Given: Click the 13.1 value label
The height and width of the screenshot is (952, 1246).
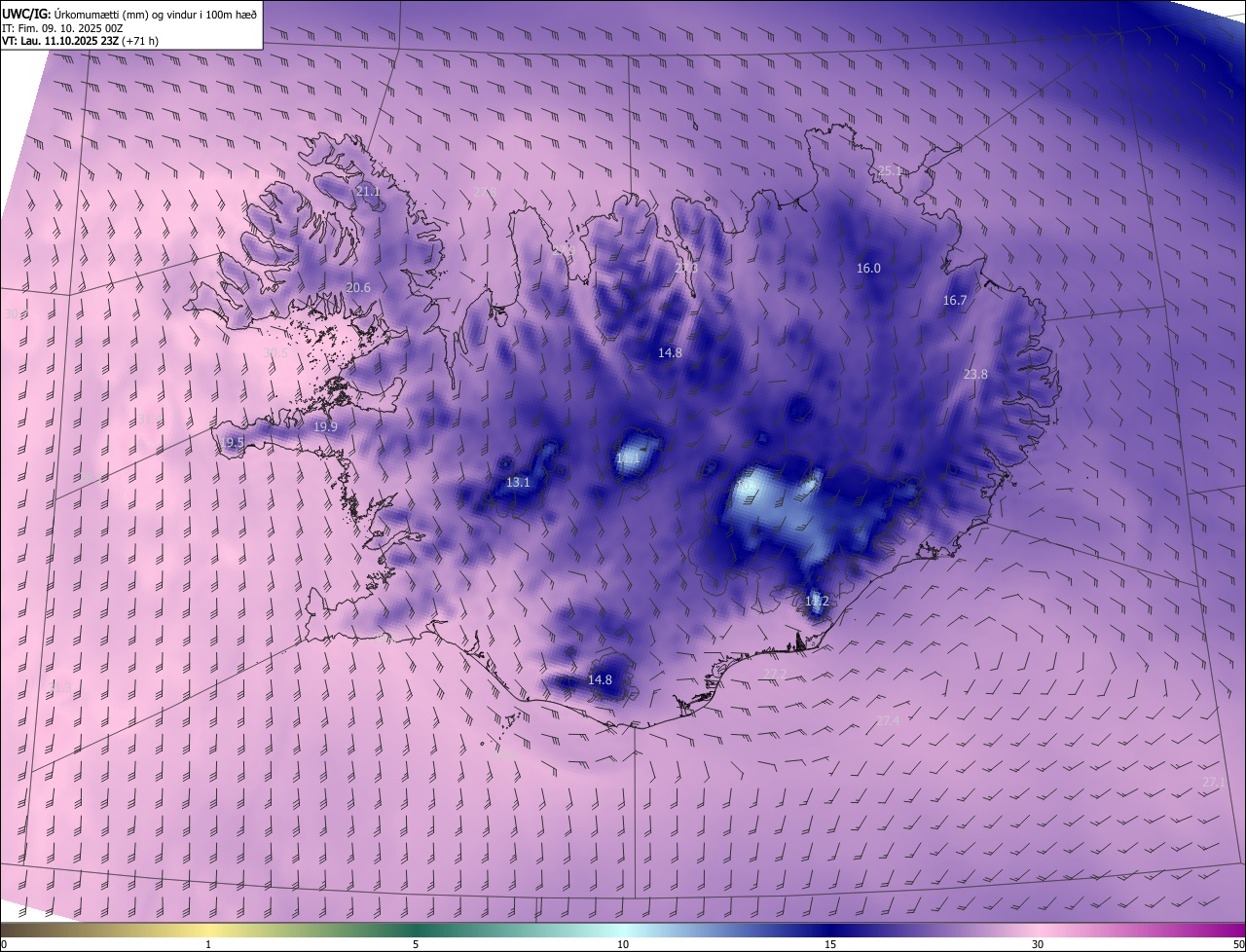Looking at the screenshot, I should click(x=518, y=483).
